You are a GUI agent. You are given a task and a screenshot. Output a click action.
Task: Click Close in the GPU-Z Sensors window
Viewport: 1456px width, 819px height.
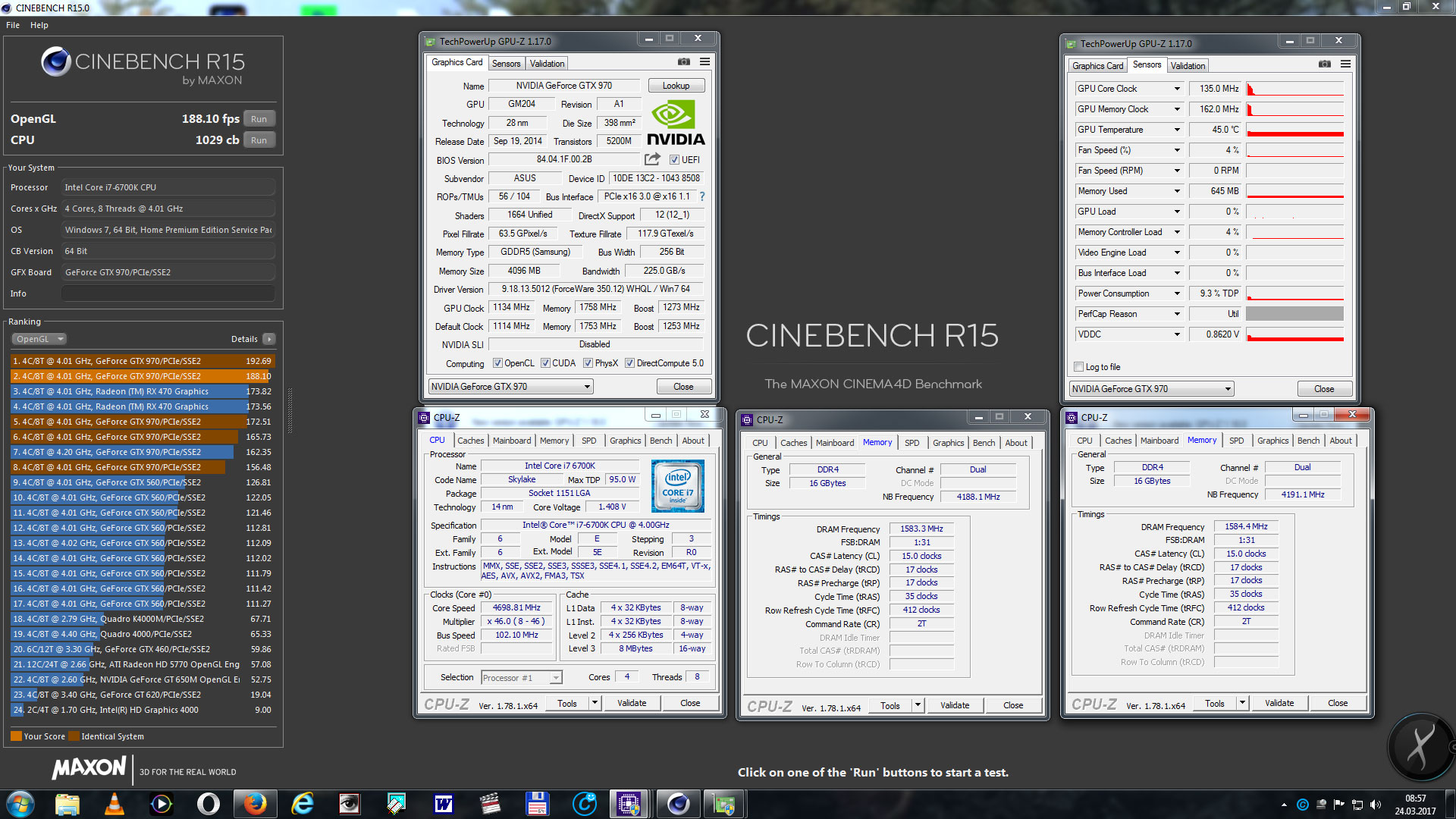1324,389
